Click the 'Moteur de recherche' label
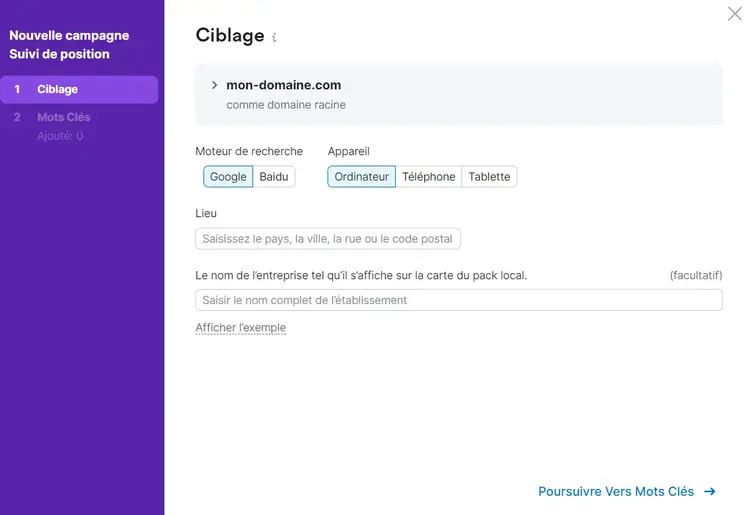 pos(249,151)
